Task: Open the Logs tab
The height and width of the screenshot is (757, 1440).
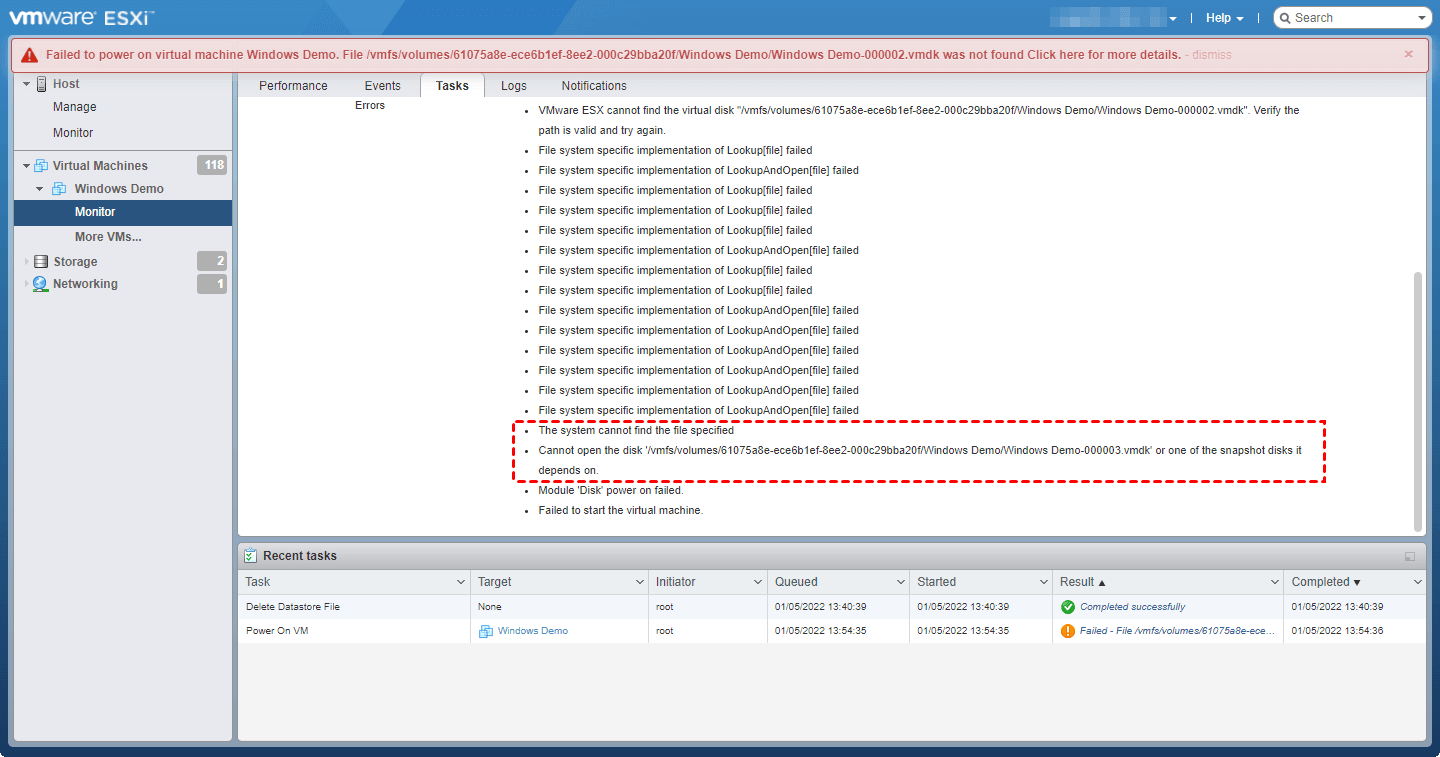Action: click(x=514, y=86)
